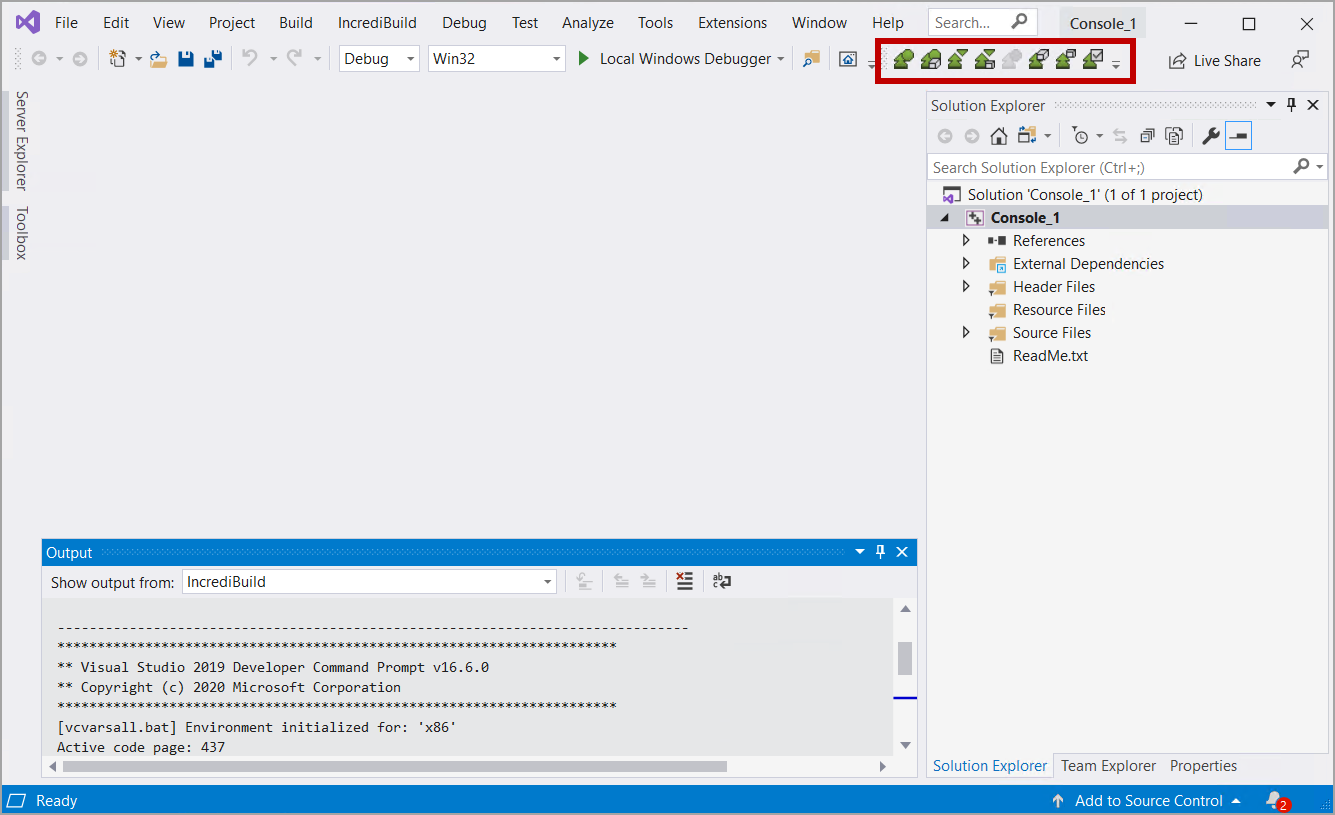The height and width of the screenshot is (815, 1335).
Task: Open the Debug configuration dropdown
Action: 379,59
